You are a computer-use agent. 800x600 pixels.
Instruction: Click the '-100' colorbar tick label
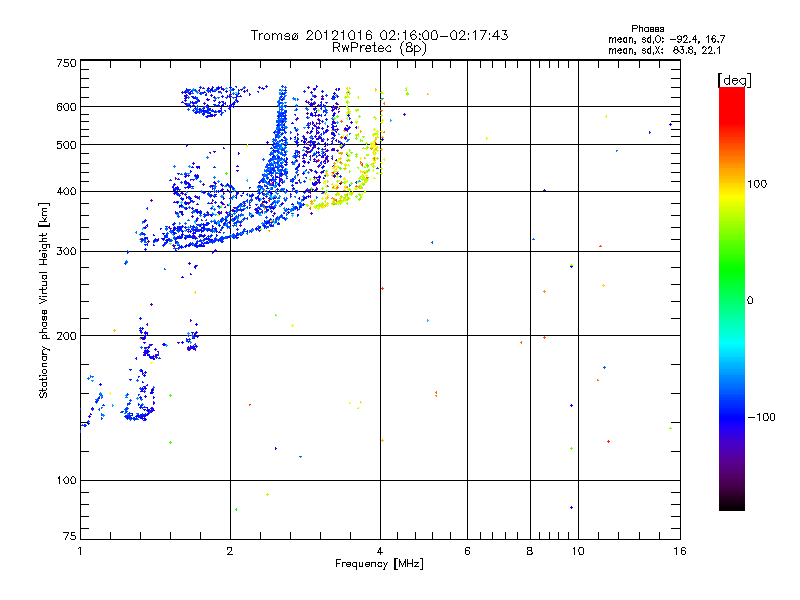[x=761, y=417]
